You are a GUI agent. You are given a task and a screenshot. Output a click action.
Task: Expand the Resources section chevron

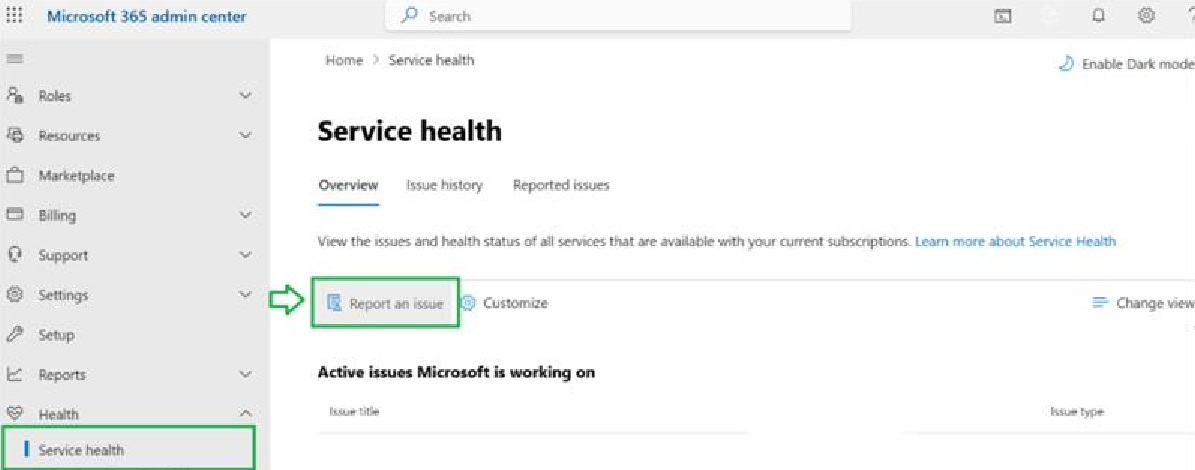245,136
